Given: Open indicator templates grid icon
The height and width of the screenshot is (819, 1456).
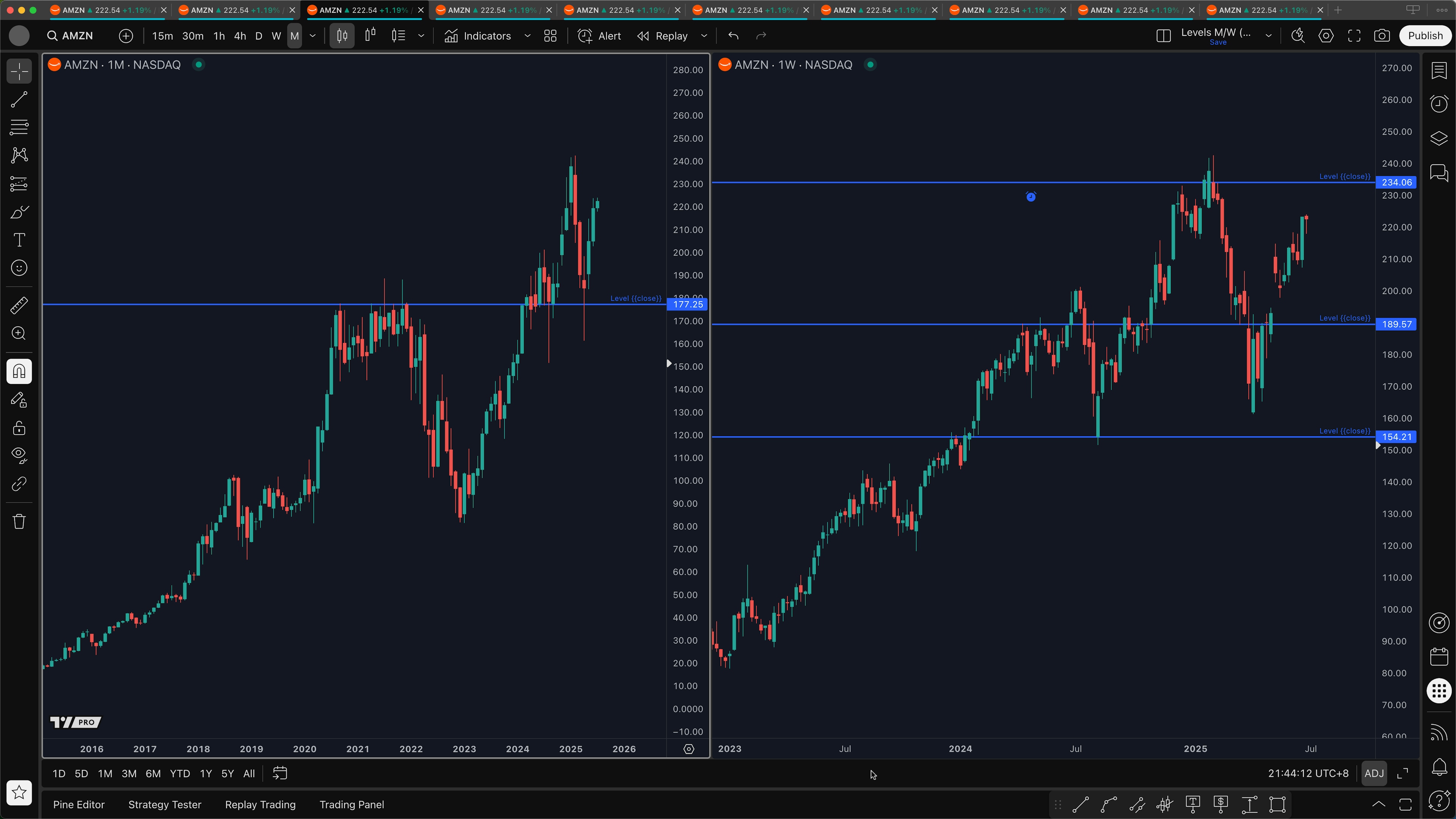Looking at the screenshot, I should (550, 36).
